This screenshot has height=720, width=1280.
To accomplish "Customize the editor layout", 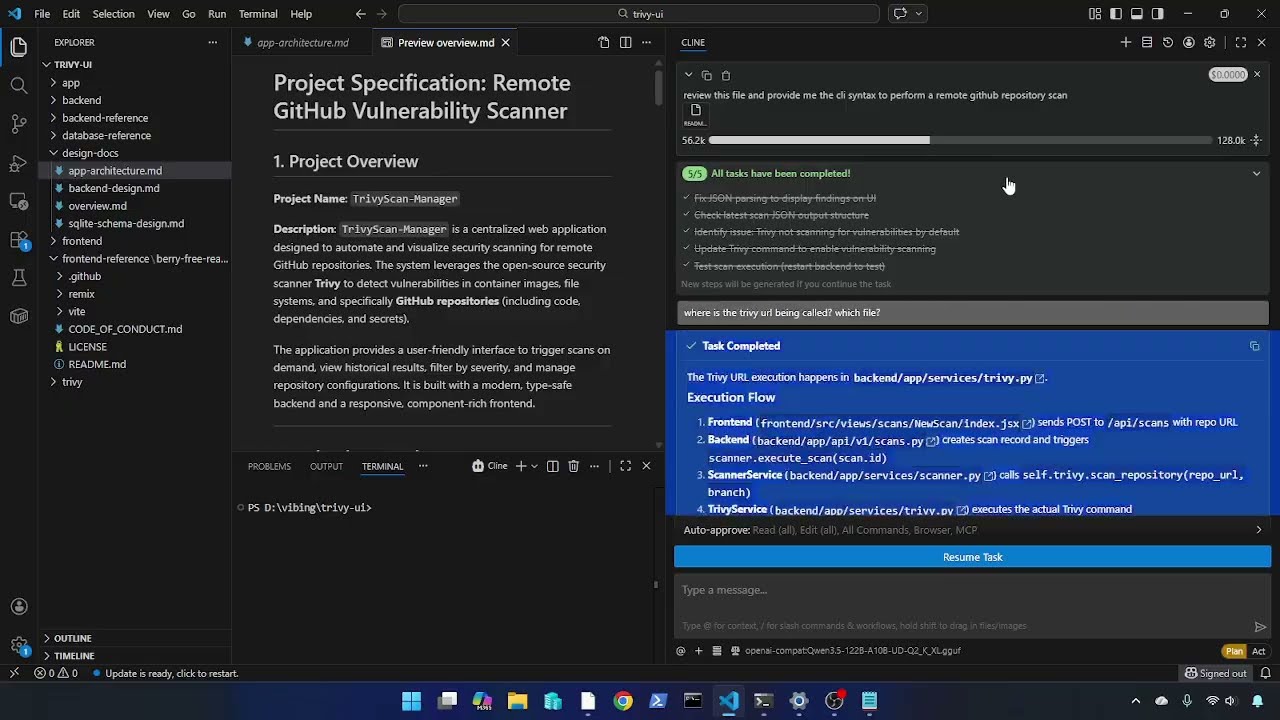I will click(1095, 14).
